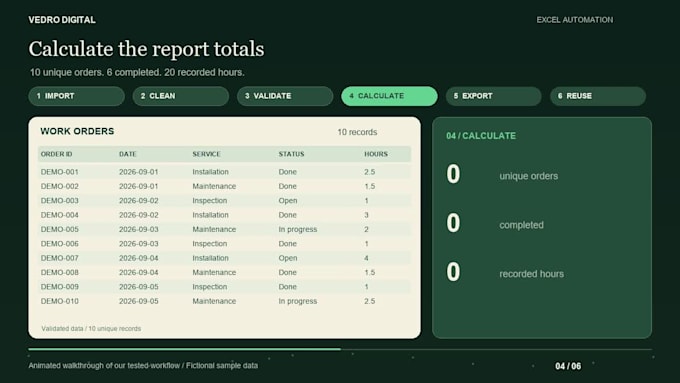The height and width of the screenshot is (383, 680).
Task: Click the DATE column header
Action: click(x=128, y=154)
